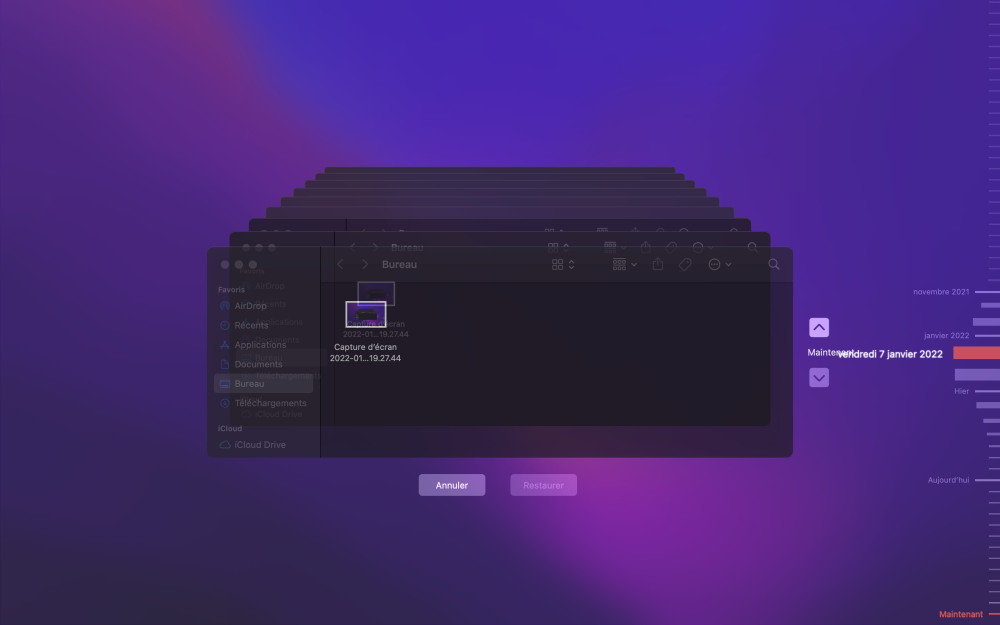
Task: Click tag icon in front Finder toolbar
Action: [x=685, y=264]
